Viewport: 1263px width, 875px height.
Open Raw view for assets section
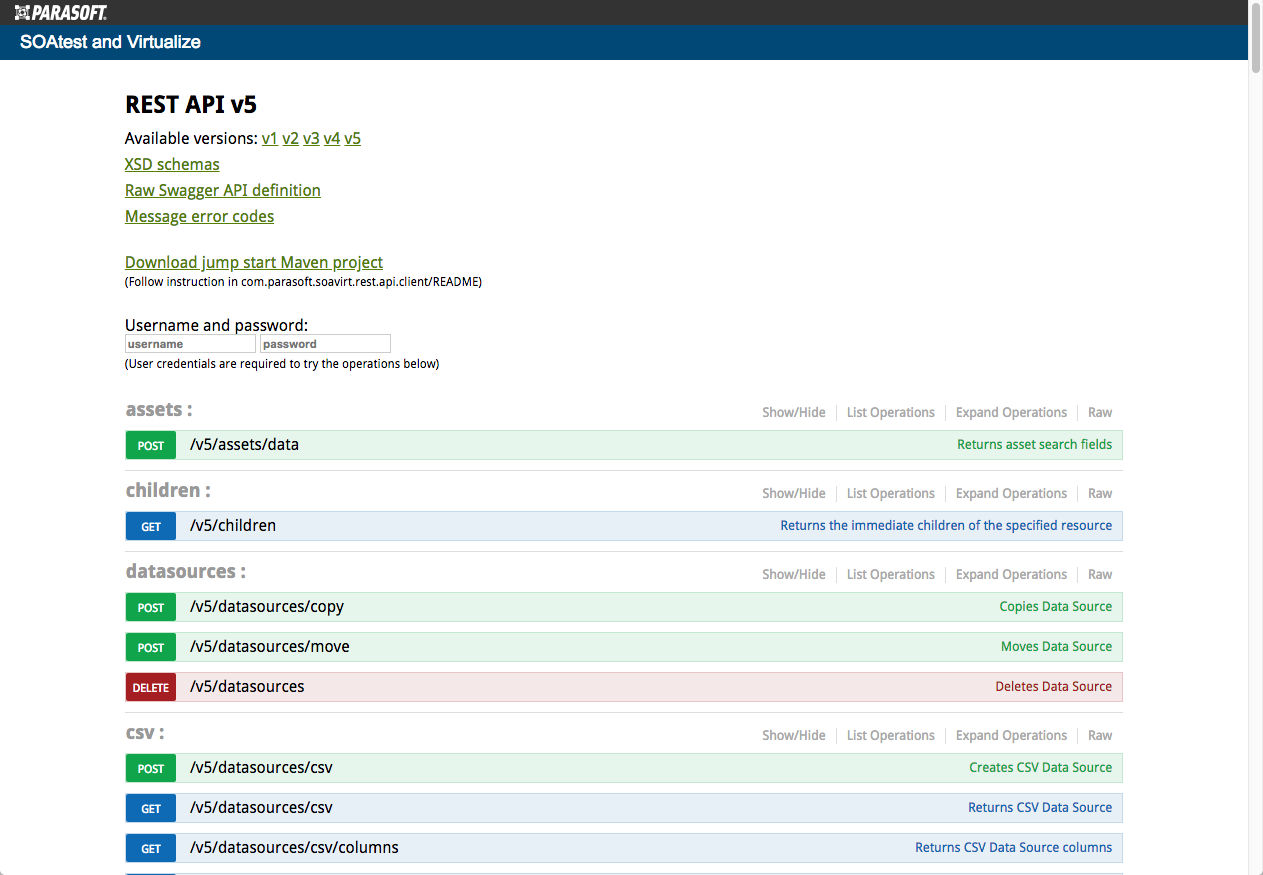click(1100, 413)
